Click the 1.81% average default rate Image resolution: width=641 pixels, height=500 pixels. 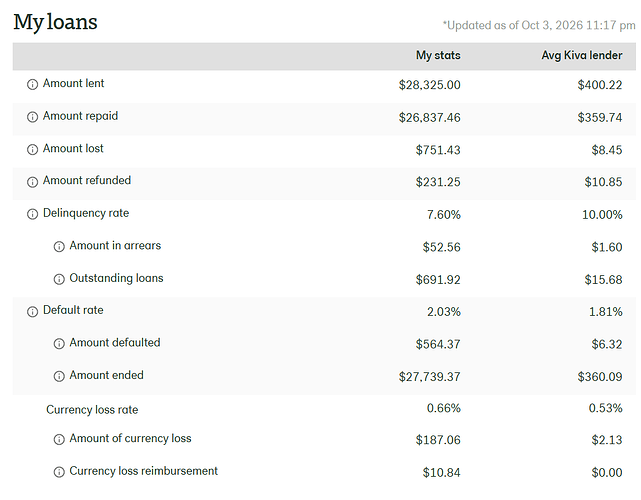click(605, 312)
